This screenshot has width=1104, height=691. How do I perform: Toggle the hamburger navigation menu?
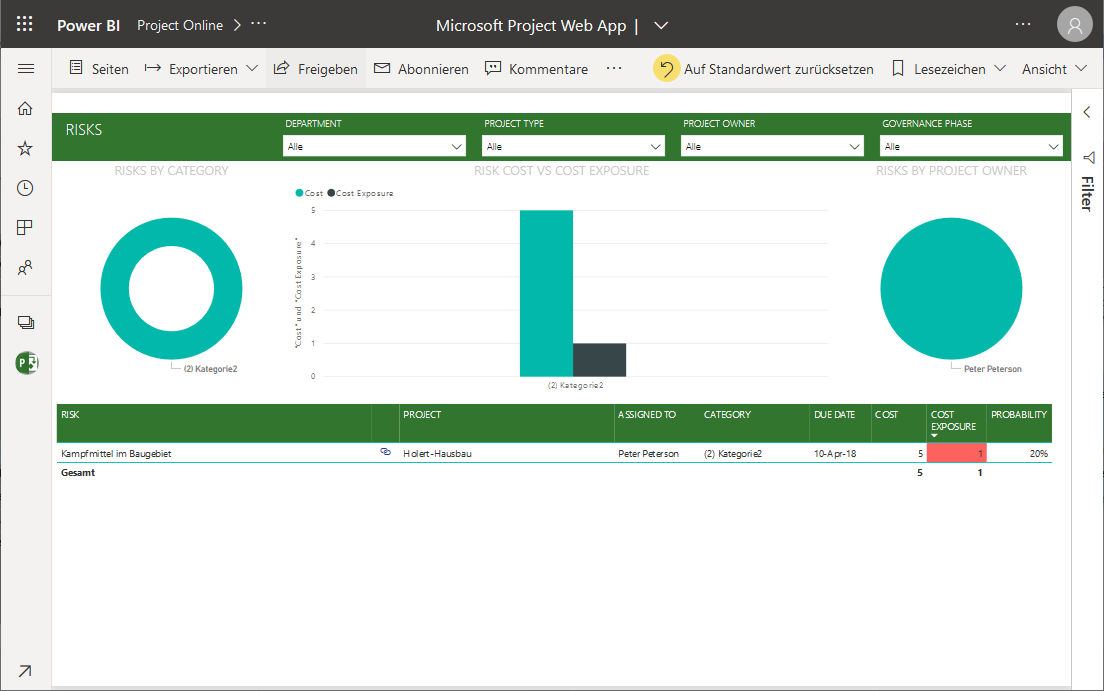coord(25,68)
